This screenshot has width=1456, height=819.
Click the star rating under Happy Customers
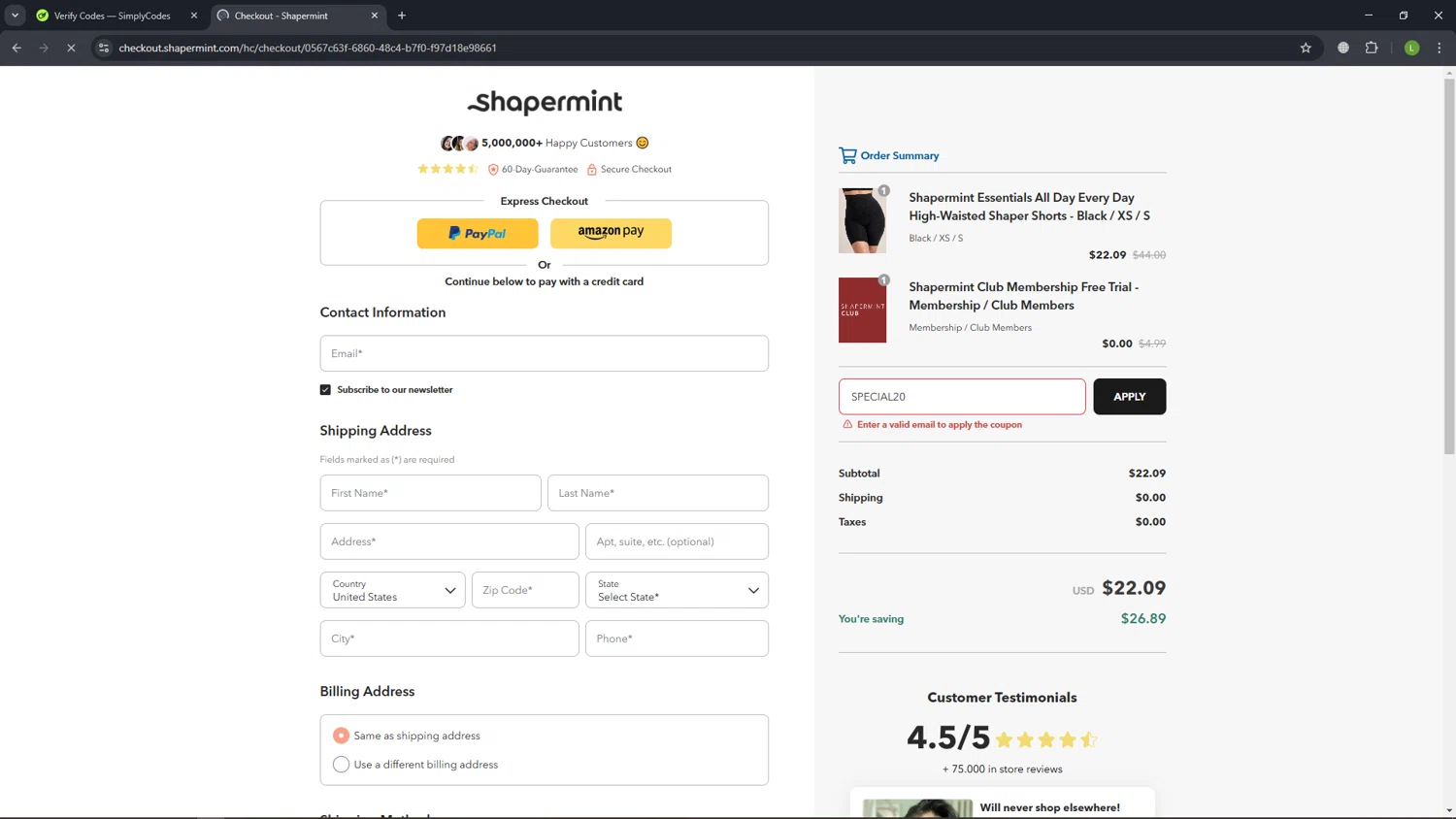click(x=448, y=169)
